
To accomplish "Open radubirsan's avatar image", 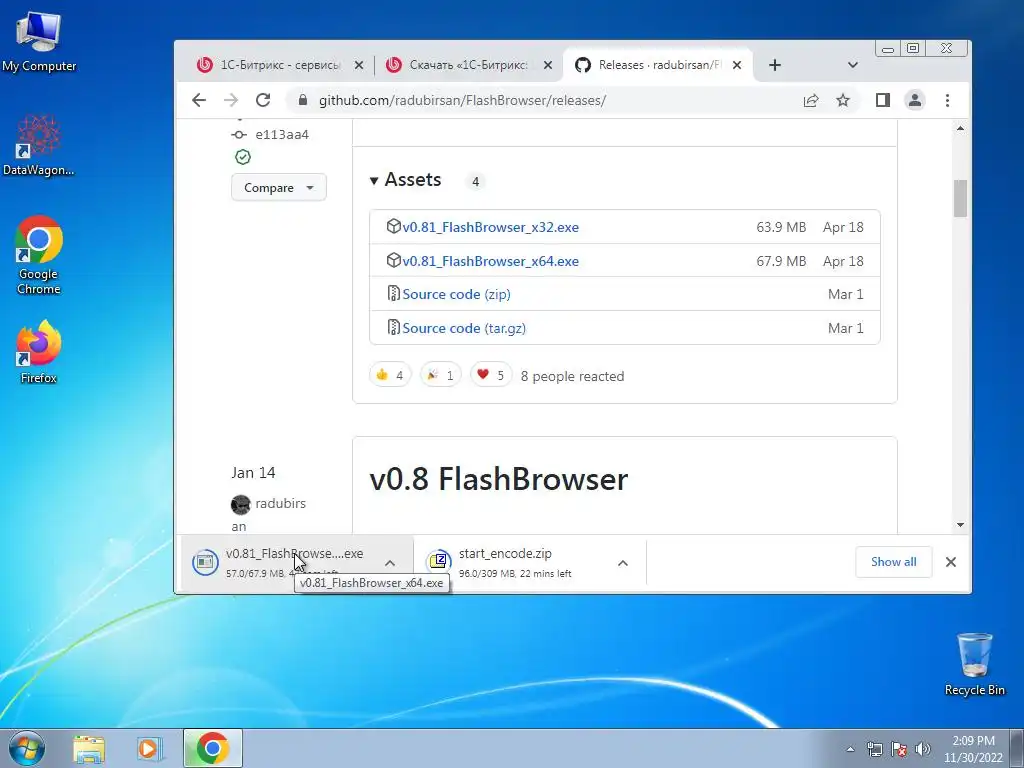I will [x=240, y=504].
